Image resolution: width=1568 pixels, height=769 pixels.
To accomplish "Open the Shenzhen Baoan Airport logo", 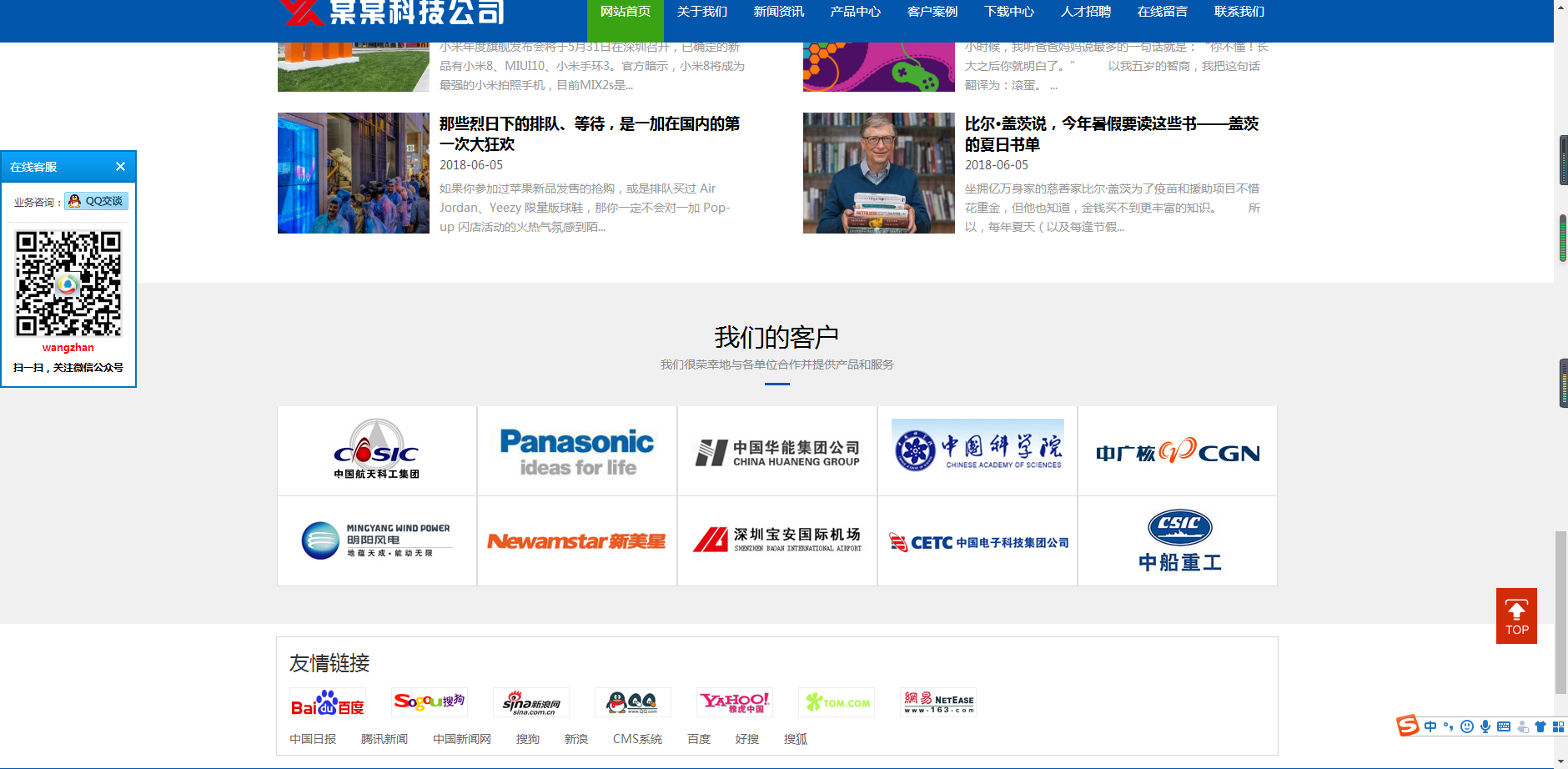I will (x=777, y=540).
